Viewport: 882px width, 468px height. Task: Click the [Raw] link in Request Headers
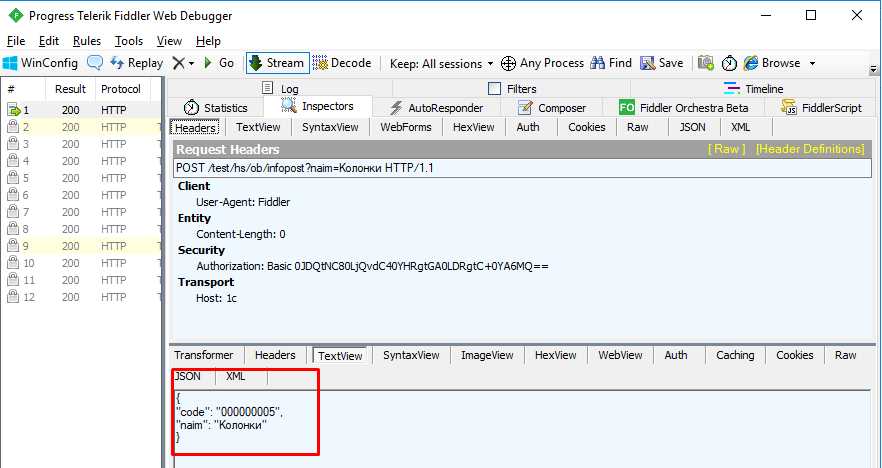(x=726, y=149)
